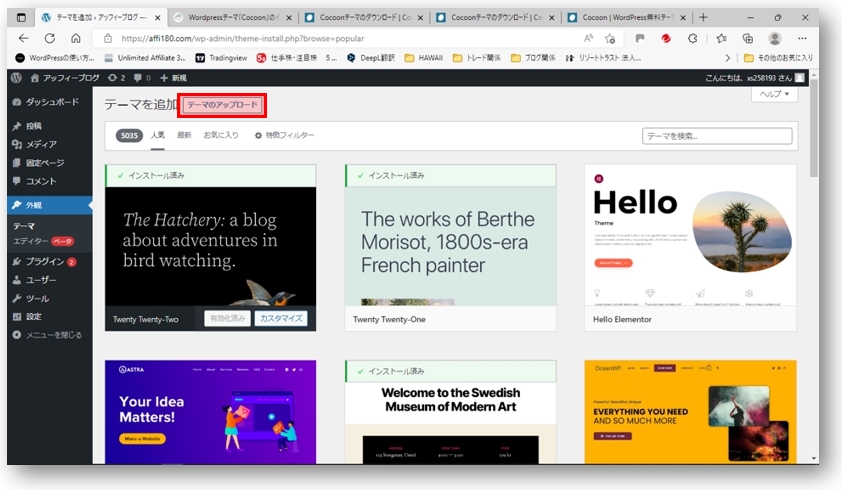The width and height of the screenshot is (842, 490).
Task: Open the その他のお気に入り folder
Action: 778,57
